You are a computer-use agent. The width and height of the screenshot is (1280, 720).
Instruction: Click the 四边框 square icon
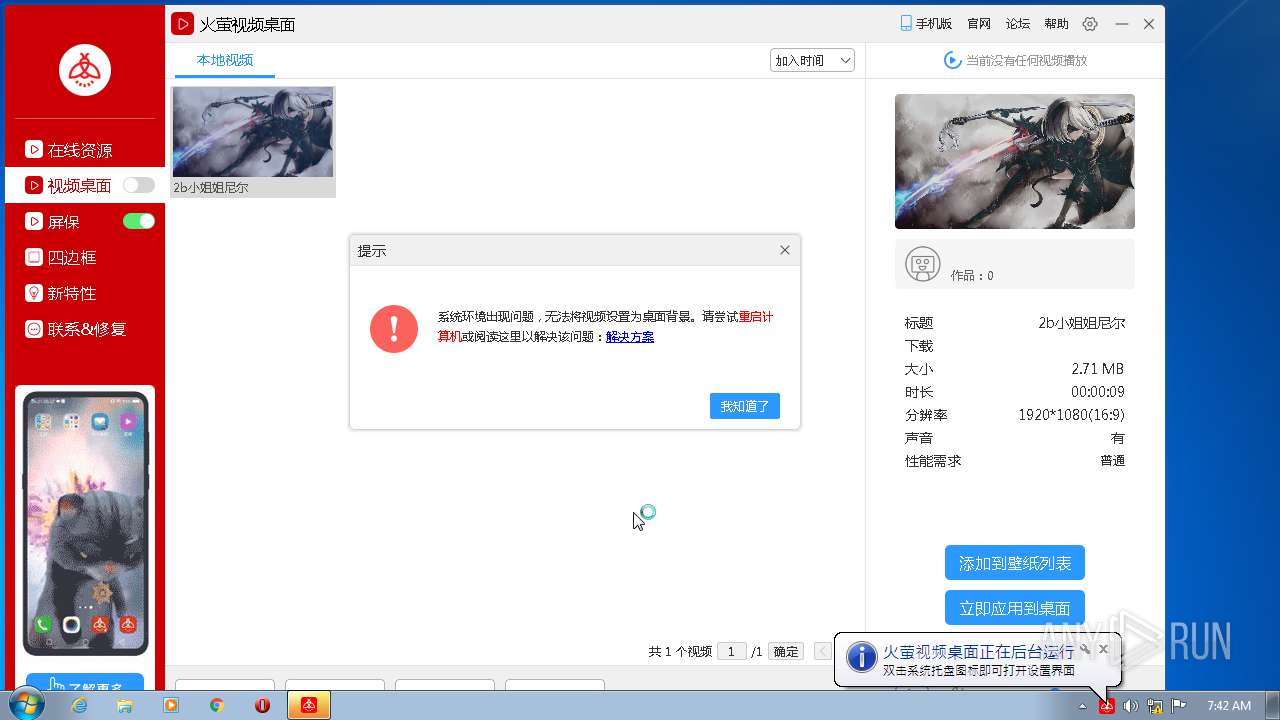click(x=34, y=257)
